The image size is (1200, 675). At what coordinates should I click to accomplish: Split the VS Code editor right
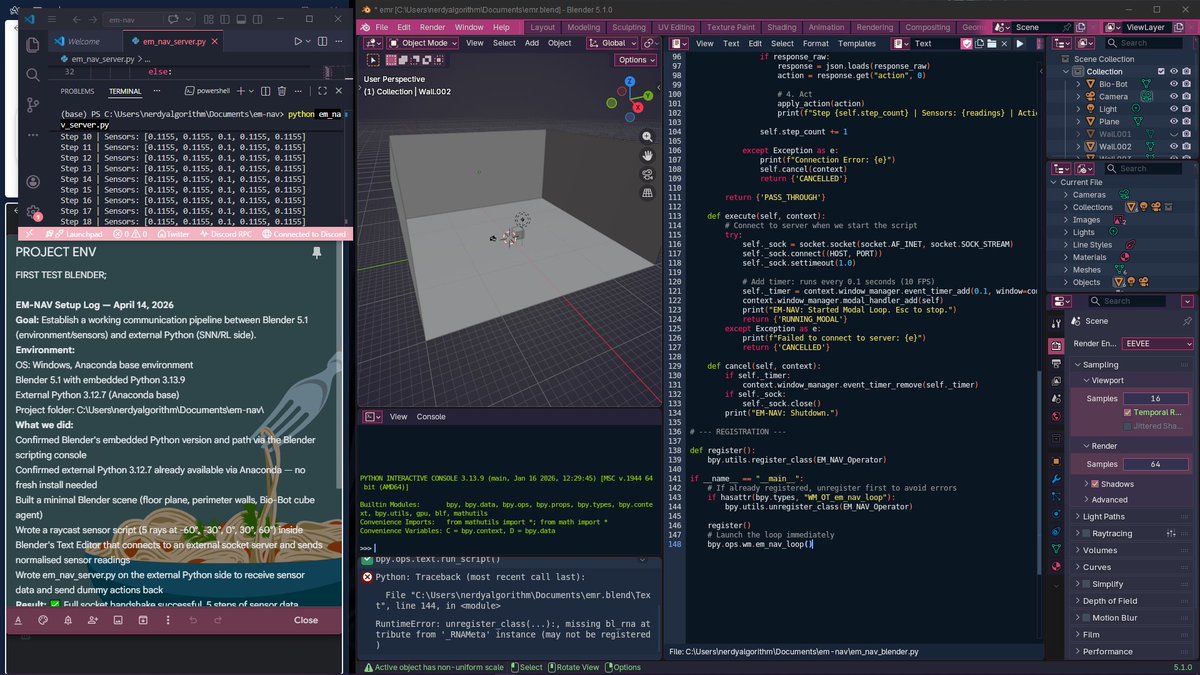pos(322,41)
